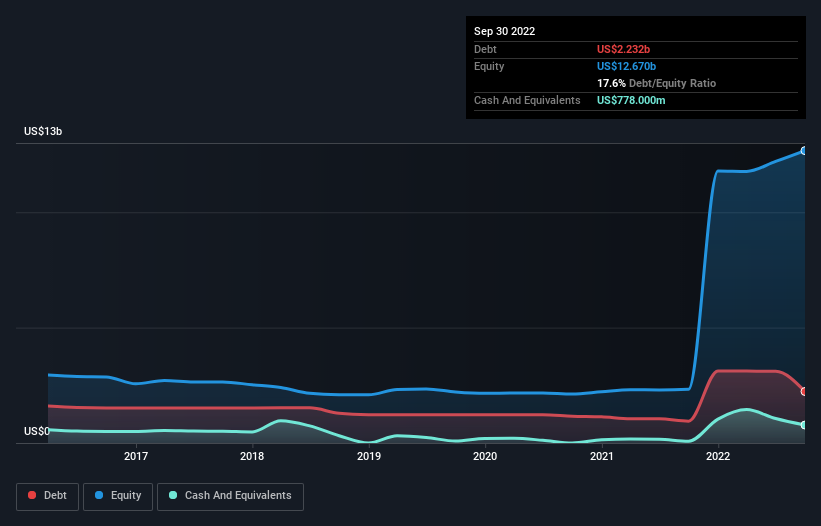Click the blue Equity endpoint marker

pos(804,151)
